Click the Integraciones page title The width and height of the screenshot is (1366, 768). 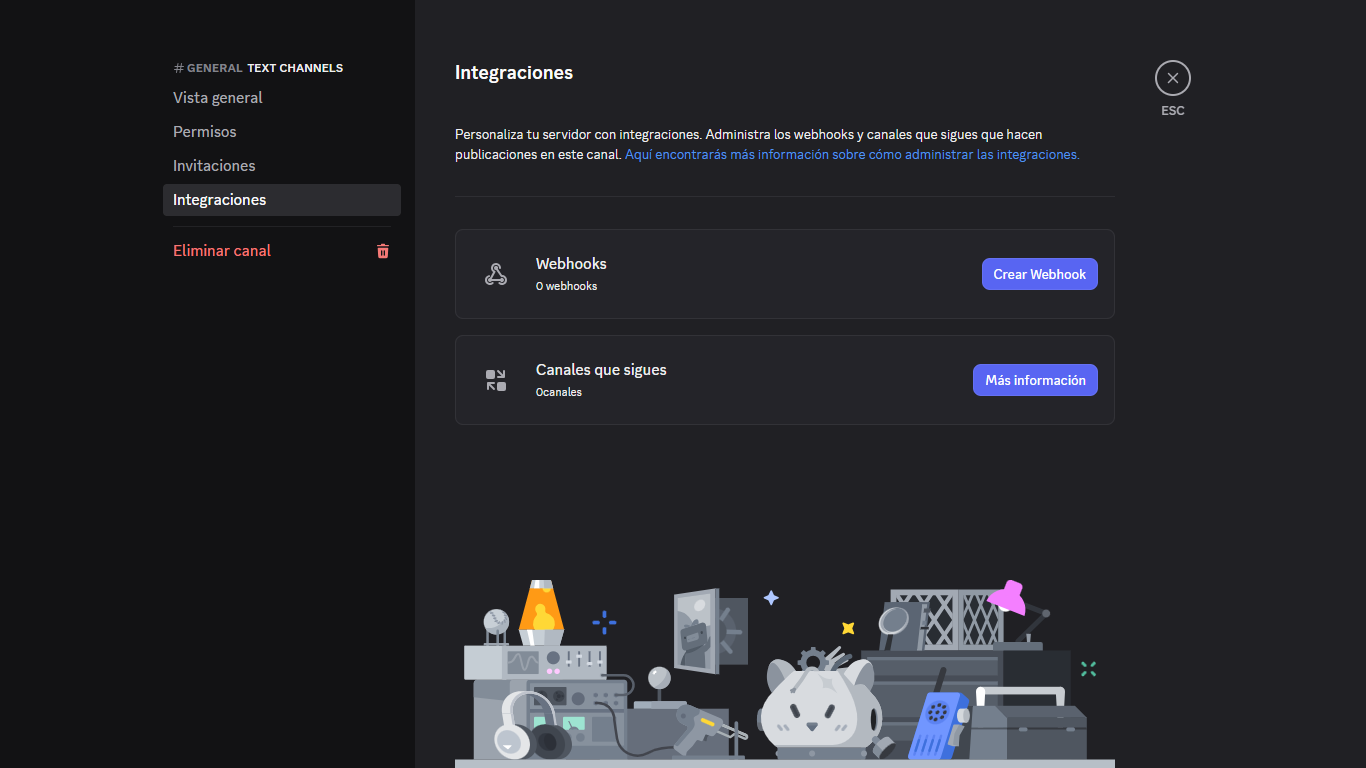click(513, 72)
